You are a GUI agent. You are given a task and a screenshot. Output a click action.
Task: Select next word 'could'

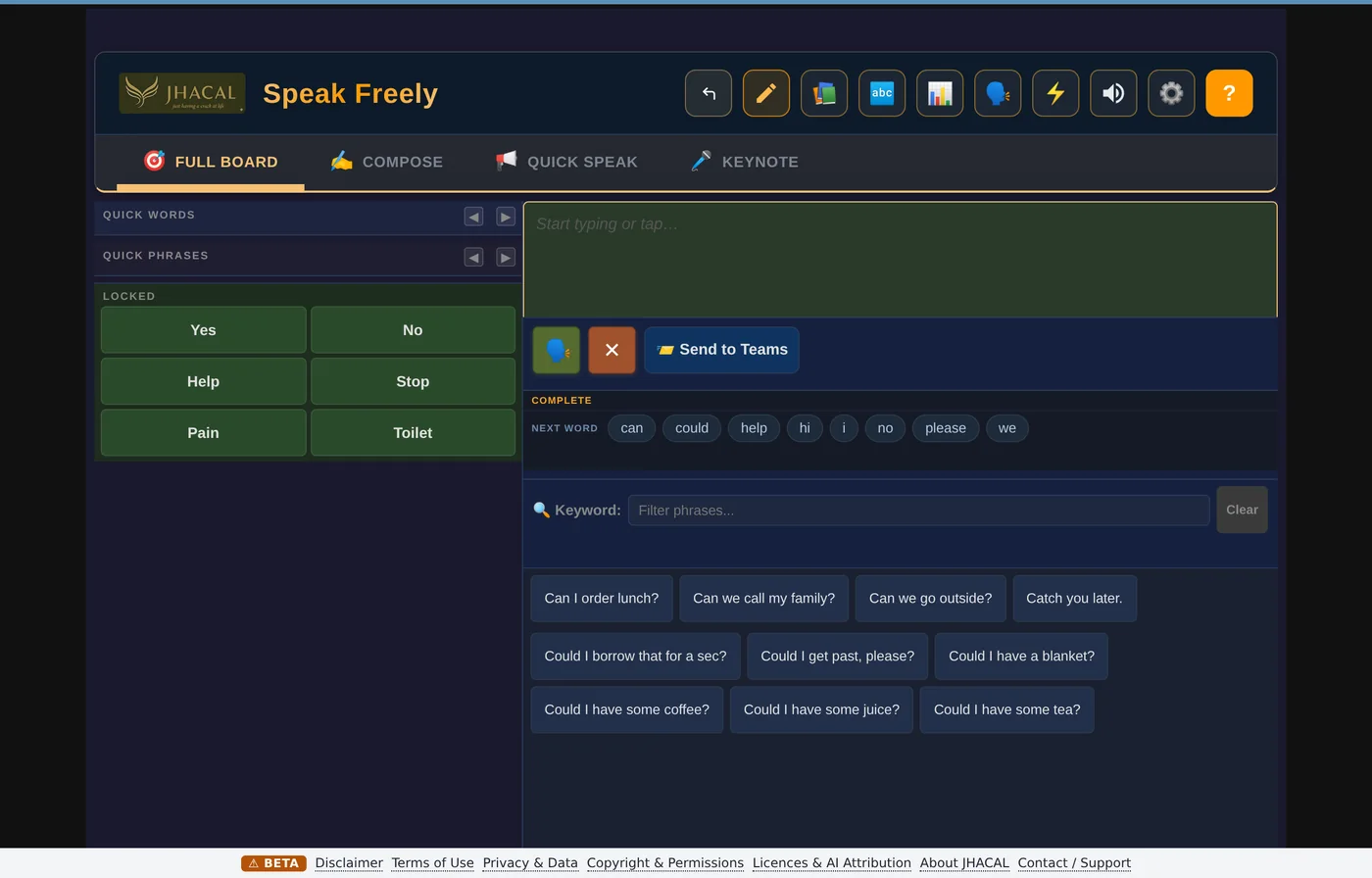[692, 428]
